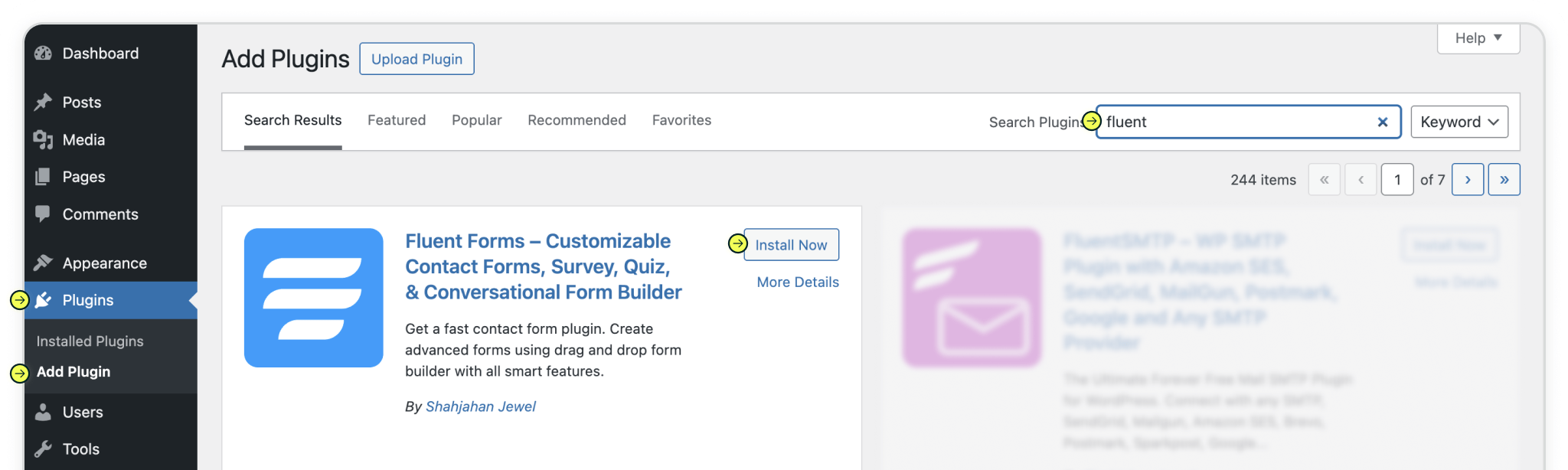Open author Shahjahan Jewel link
Screen dimensions: 1568x470
(481, 406)
